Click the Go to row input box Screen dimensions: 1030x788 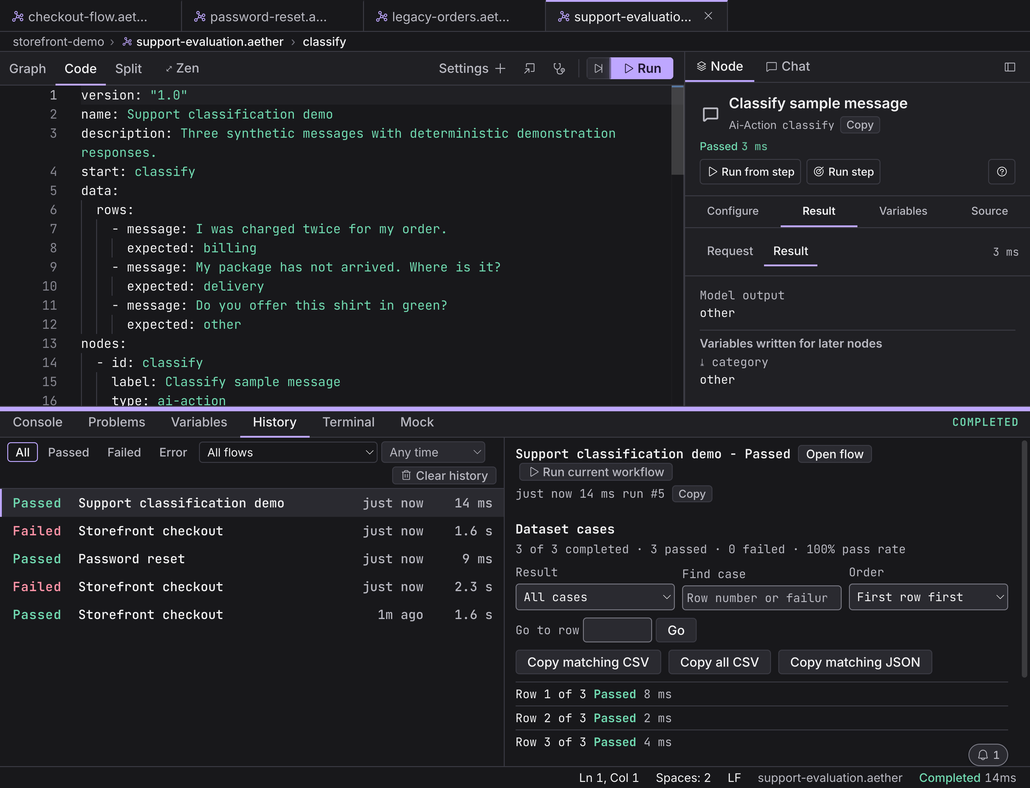tap(617, 630)
